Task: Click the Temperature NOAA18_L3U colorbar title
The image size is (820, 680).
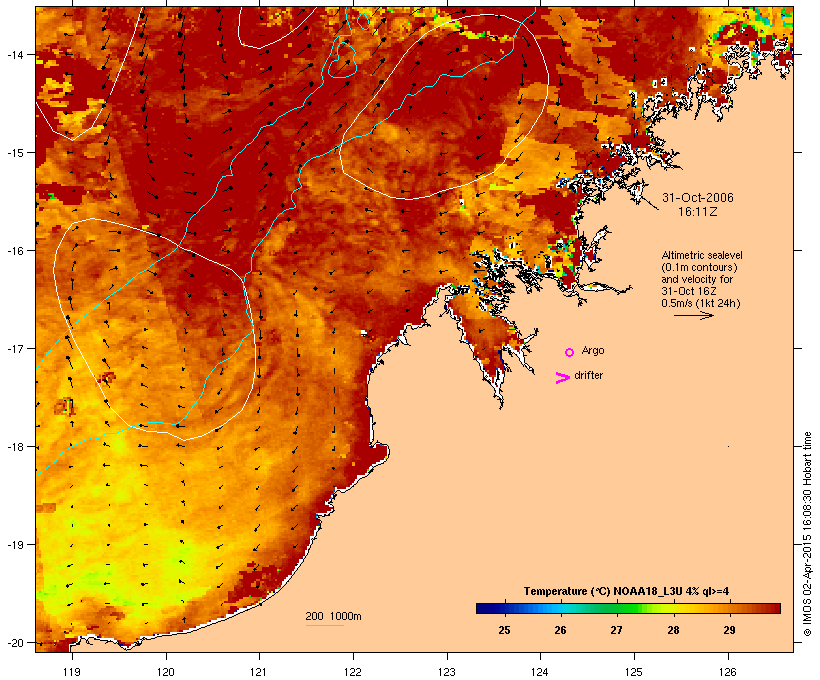Action: [x=626, y=591]
